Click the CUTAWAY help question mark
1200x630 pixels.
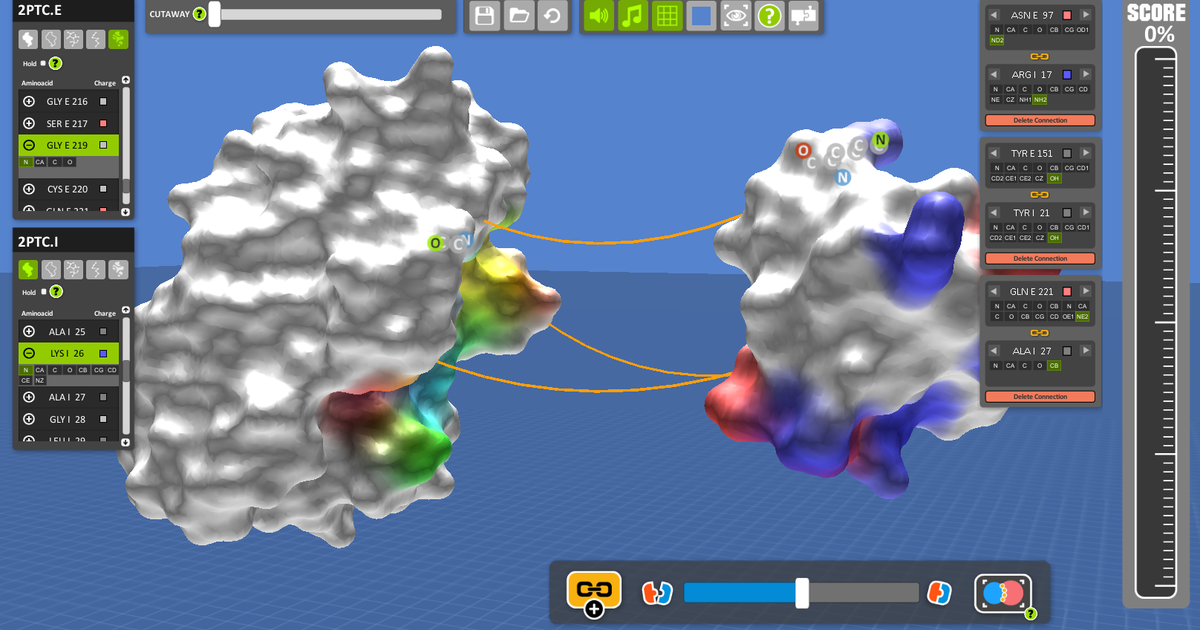[197, 15]
